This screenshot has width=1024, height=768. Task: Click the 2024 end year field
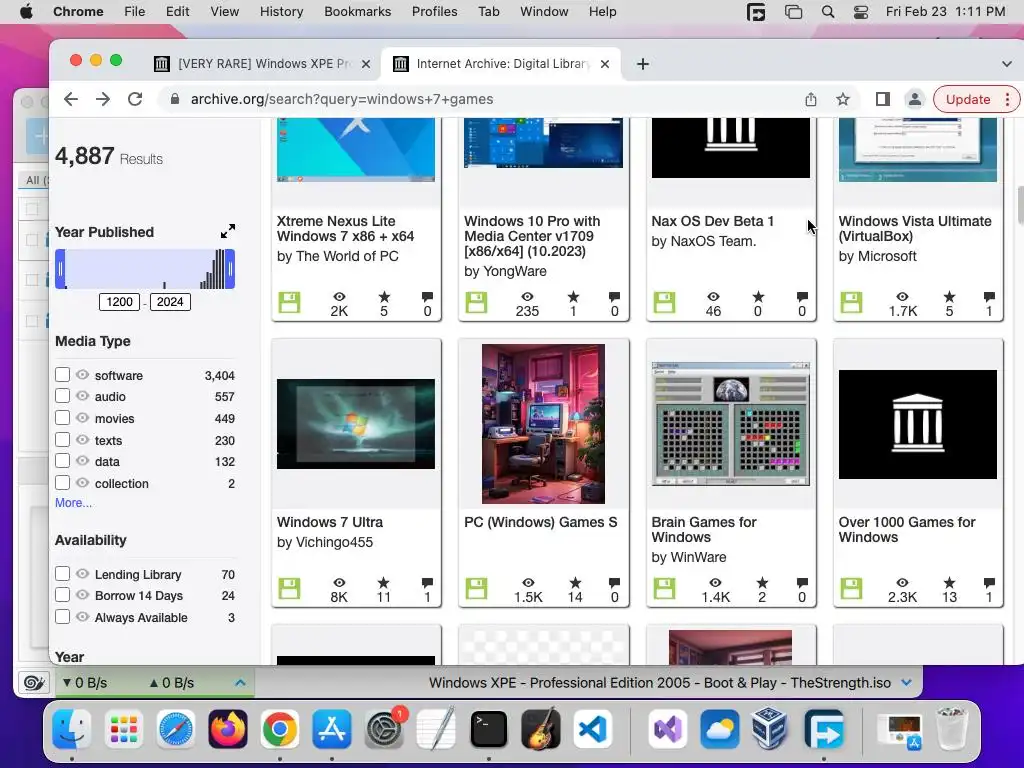(170, 302)
